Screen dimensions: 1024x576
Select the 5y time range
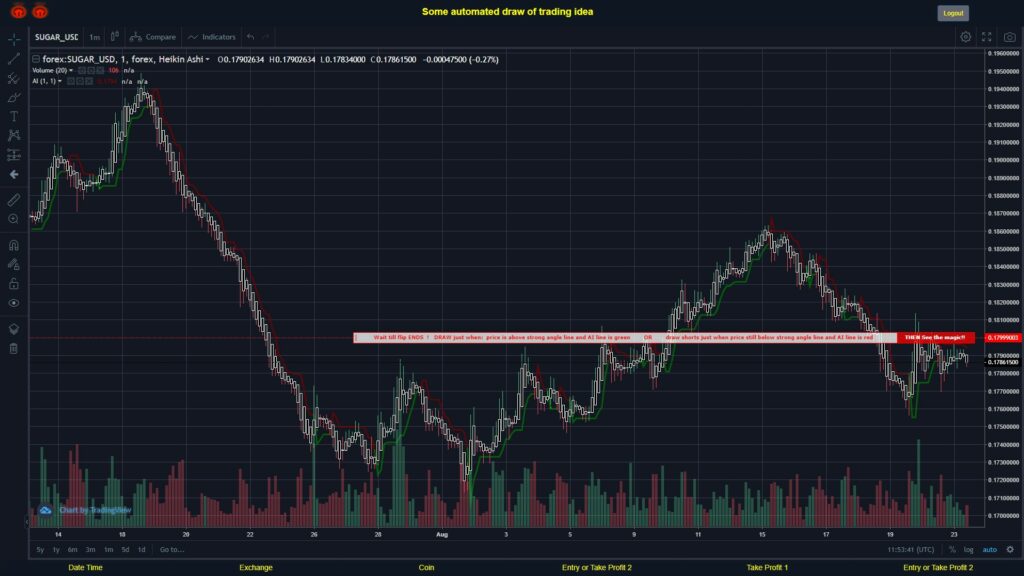40,550
